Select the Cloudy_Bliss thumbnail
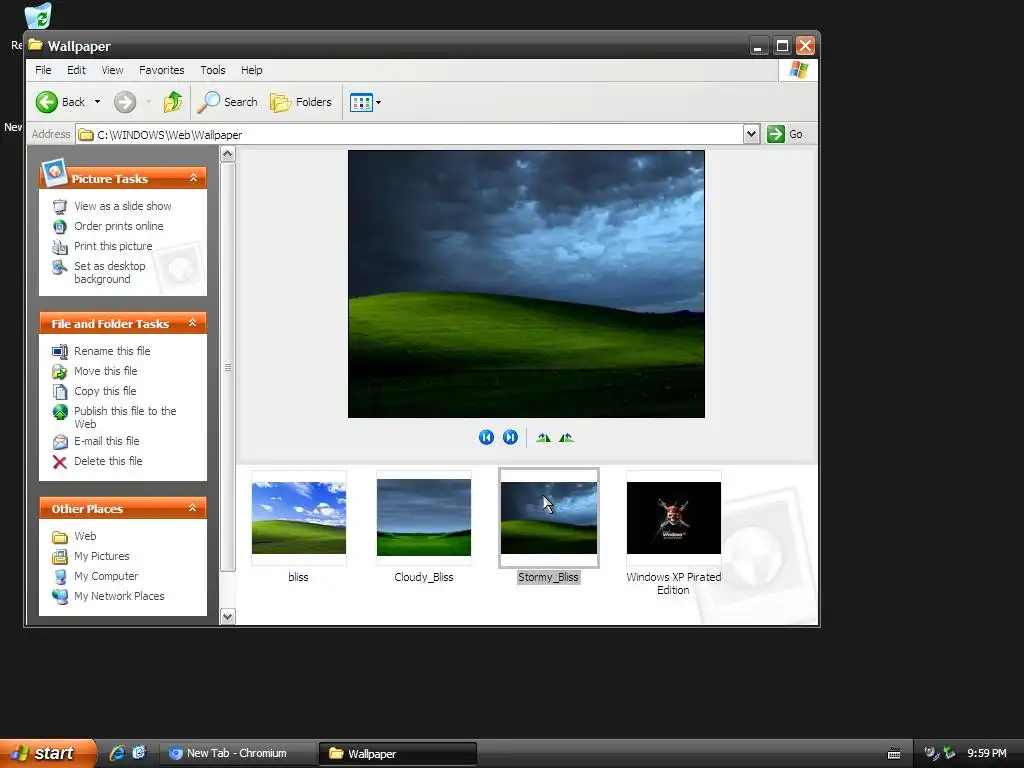1024x768 pixels. [424, 518]
